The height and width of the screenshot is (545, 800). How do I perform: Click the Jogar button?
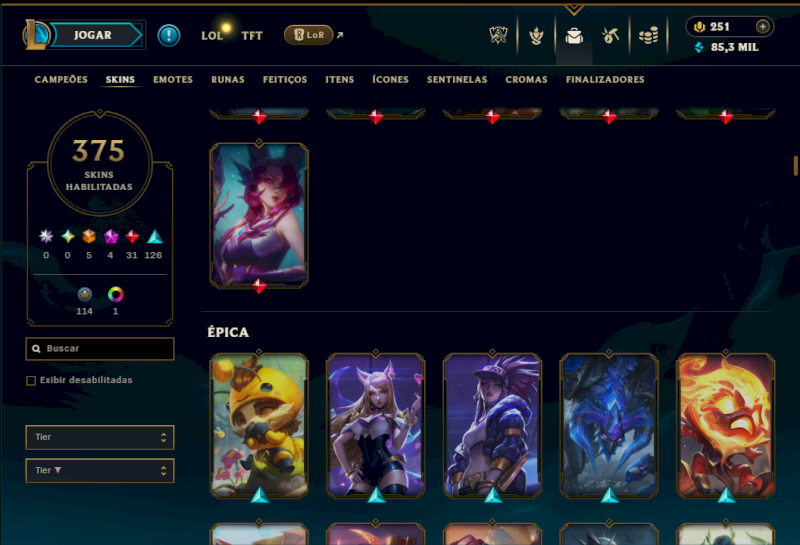93,35
